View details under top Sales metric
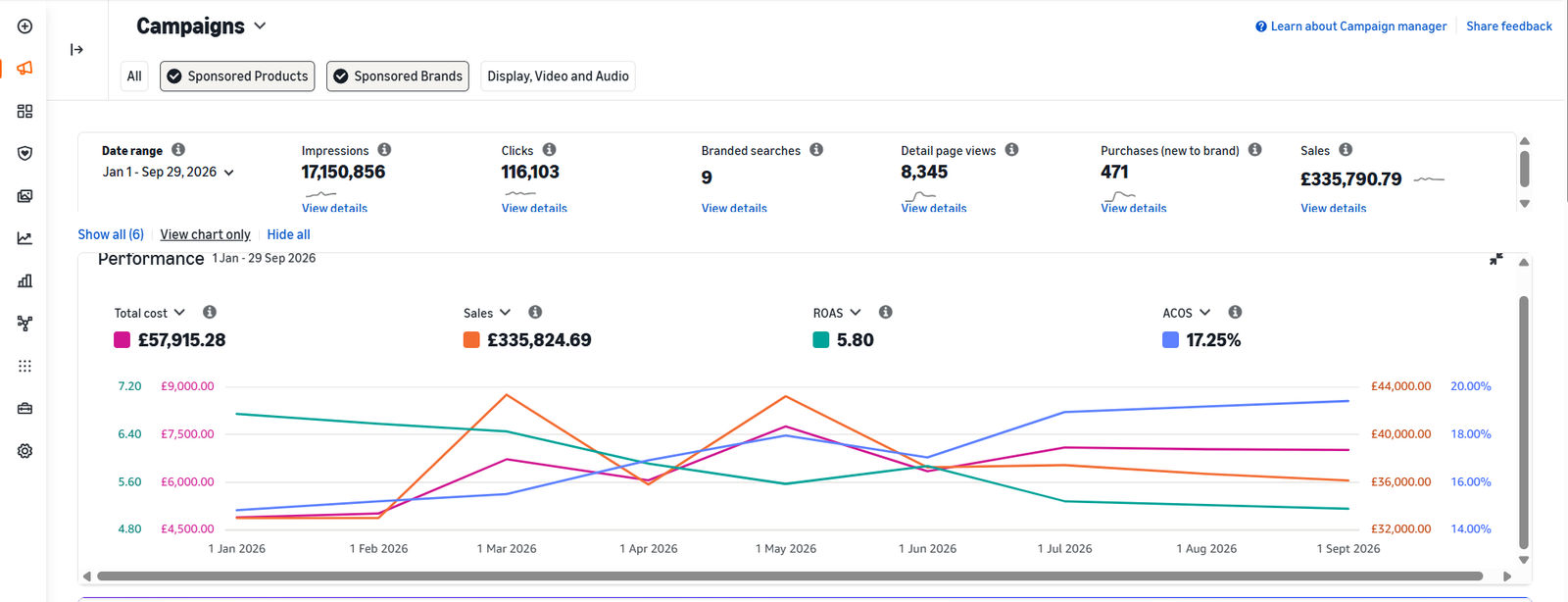Image resolution: width=1568 pixels, height=602 pixels. (1333, 208)
